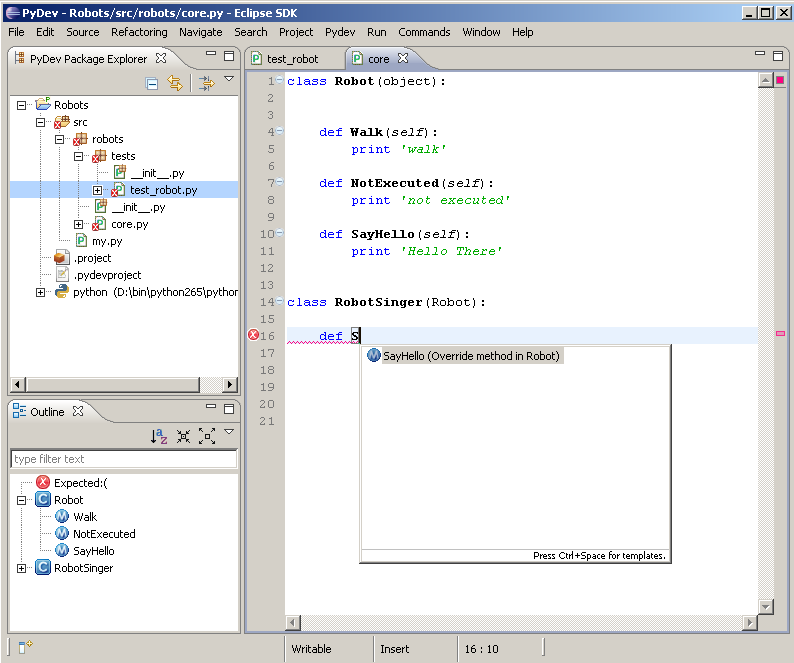Maximize the Outline panel
The image size is (794, 663).
[229, 409]
